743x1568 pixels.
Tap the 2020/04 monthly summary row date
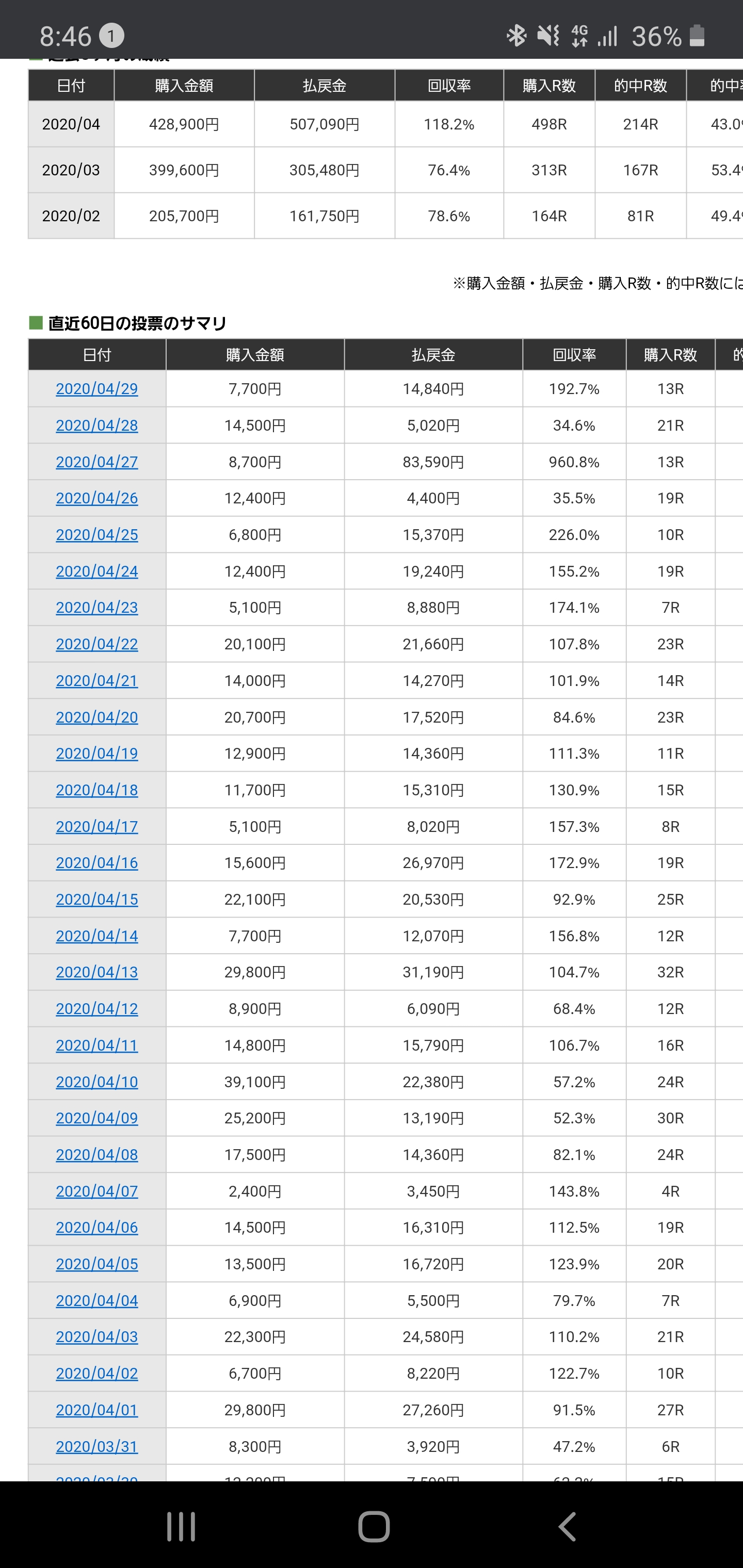71,124
